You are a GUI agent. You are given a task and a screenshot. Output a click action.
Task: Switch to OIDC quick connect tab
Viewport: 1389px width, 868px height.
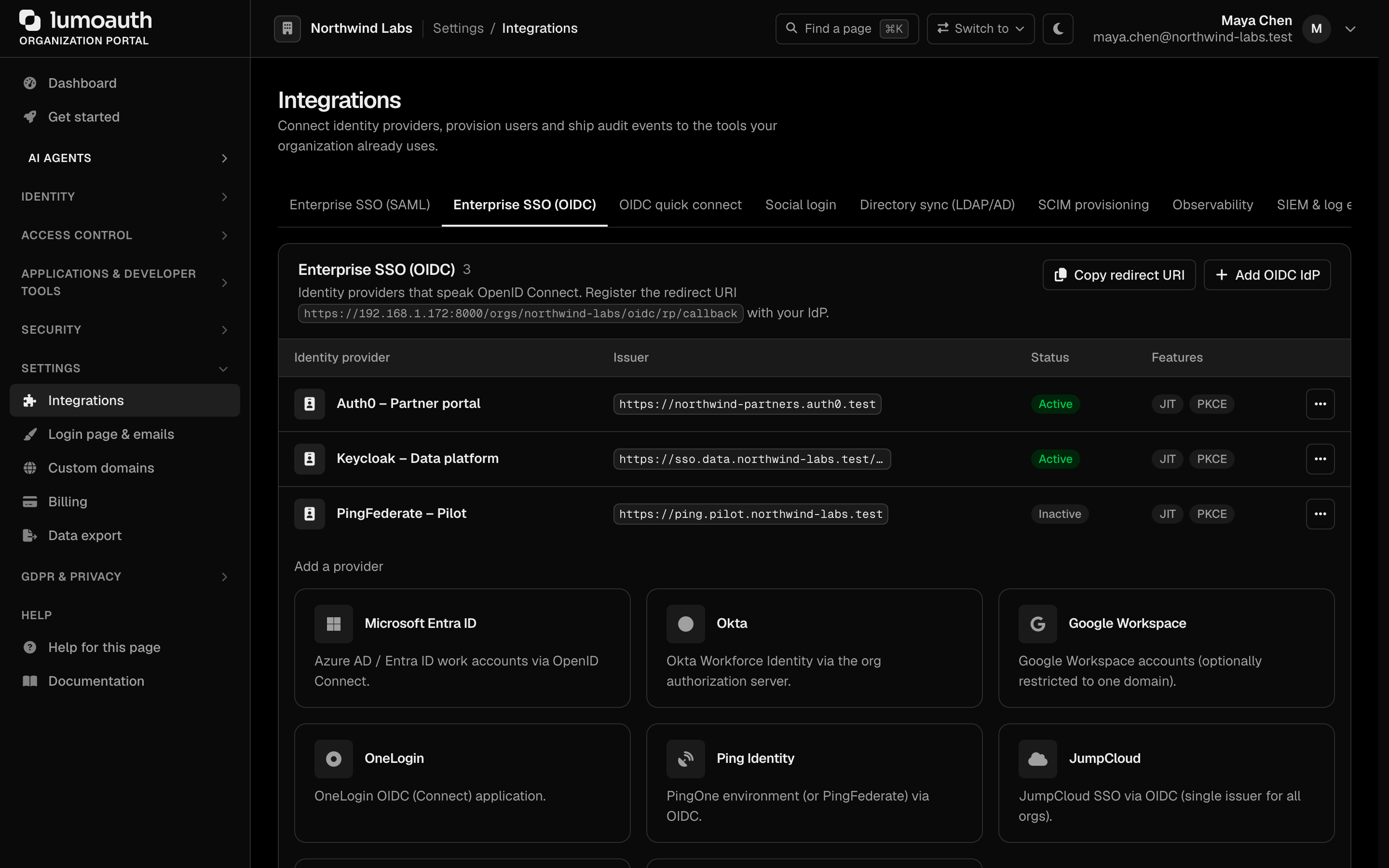(680, 205)
